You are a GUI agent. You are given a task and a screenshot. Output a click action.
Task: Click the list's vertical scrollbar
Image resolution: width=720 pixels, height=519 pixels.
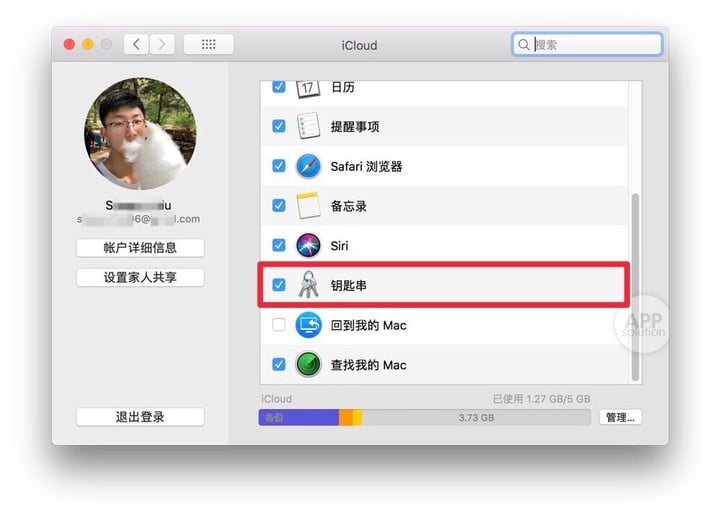[635, 287]
